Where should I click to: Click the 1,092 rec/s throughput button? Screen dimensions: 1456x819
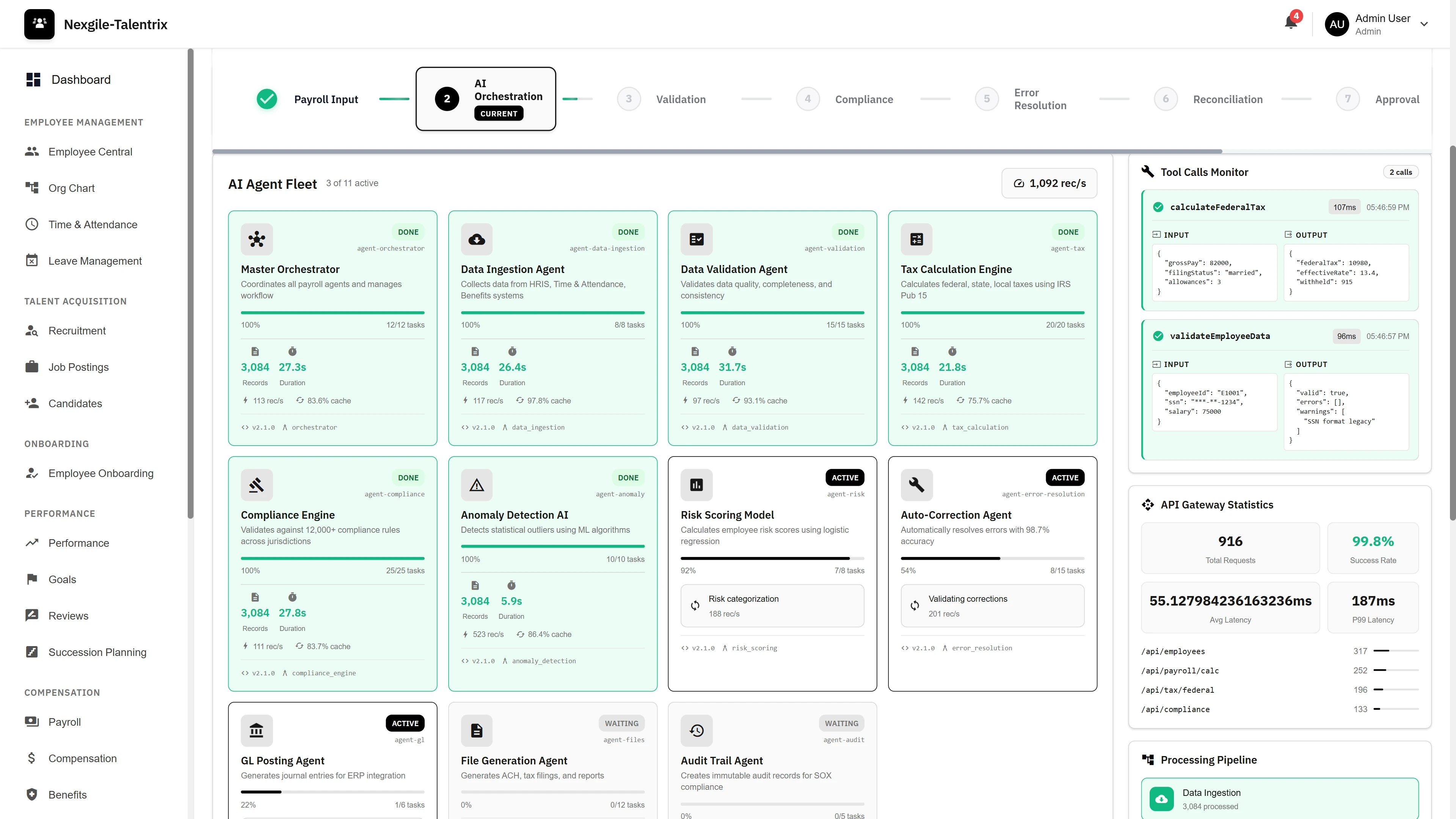point(1048,183)
